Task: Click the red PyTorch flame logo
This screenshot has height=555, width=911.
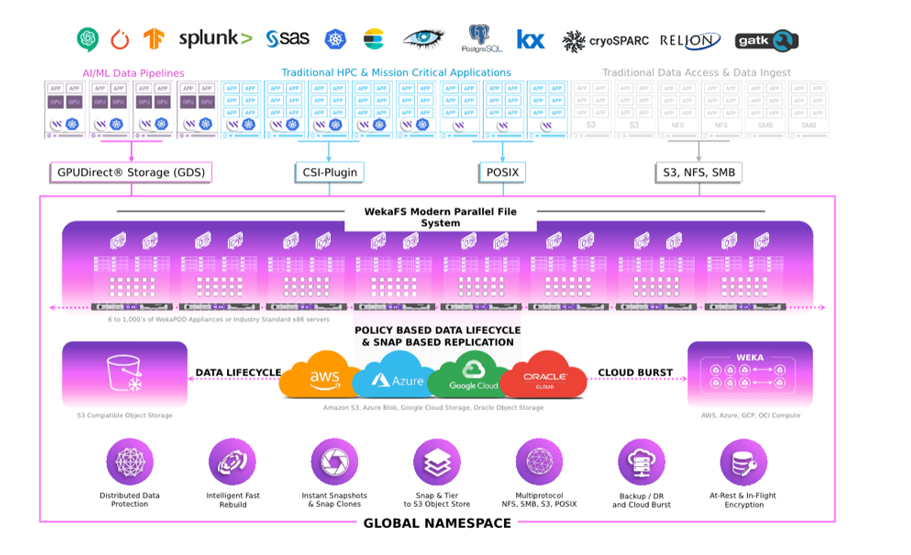Action: [x=120, y=39]
